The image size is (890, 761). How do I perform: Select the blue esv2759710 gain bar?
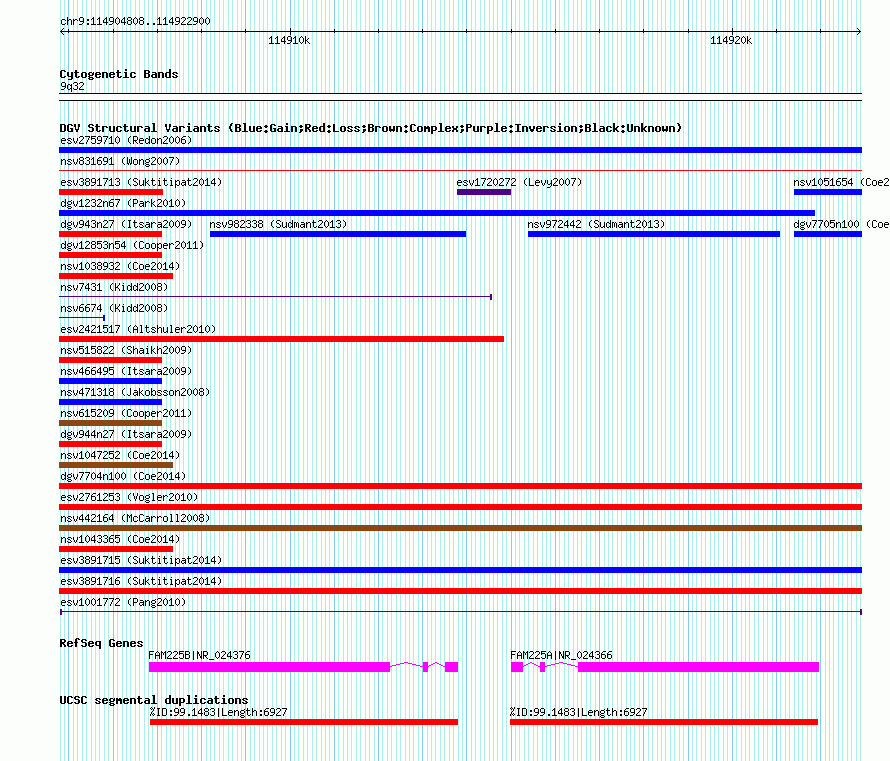[x=460, y=150]
